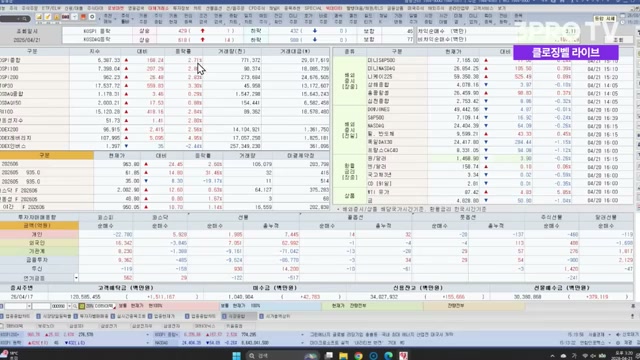Open the 선물옵션 menu
Screen dimensions: 640x360
pos(213,8)
